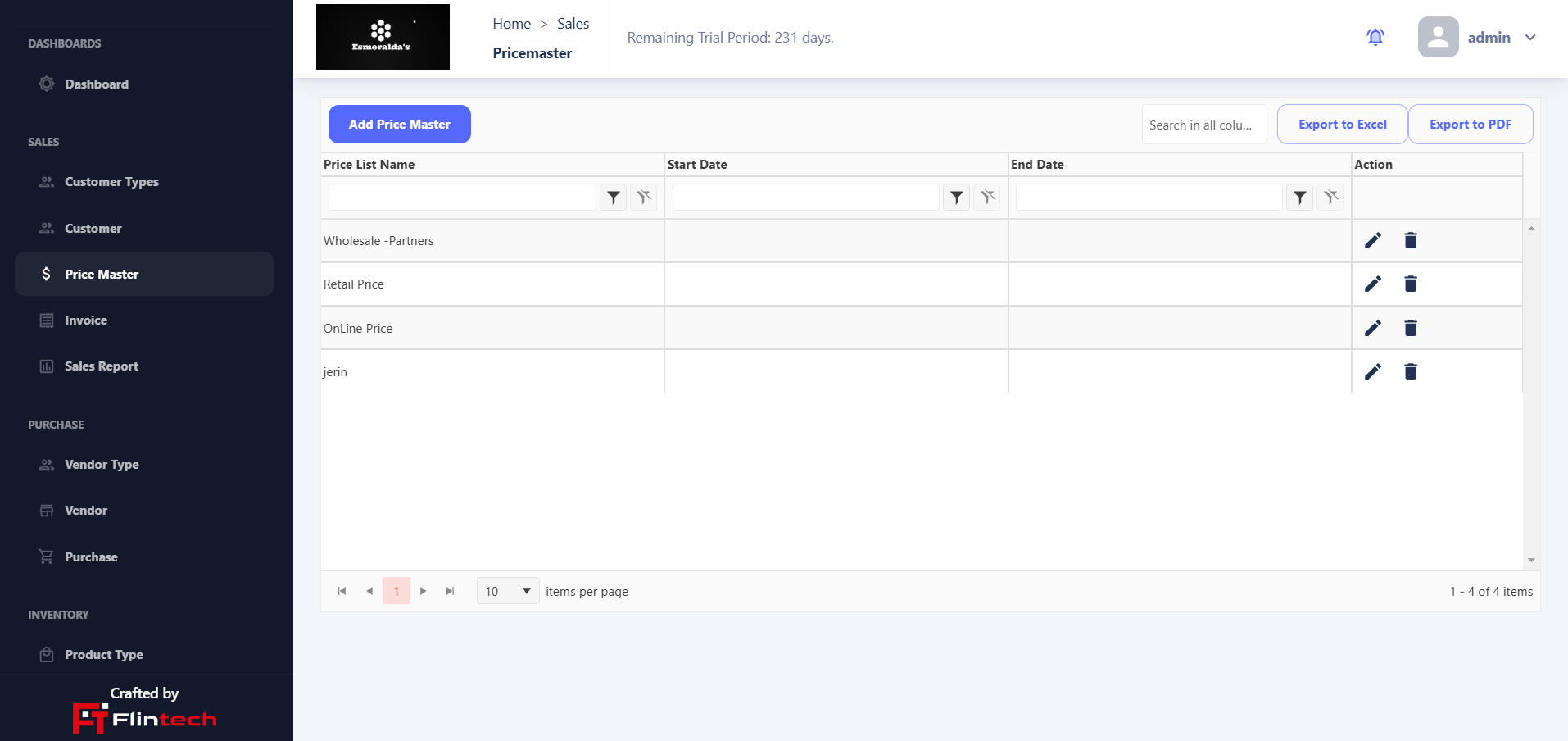Click the admin username label
1568x741 pixels.
1489,38
